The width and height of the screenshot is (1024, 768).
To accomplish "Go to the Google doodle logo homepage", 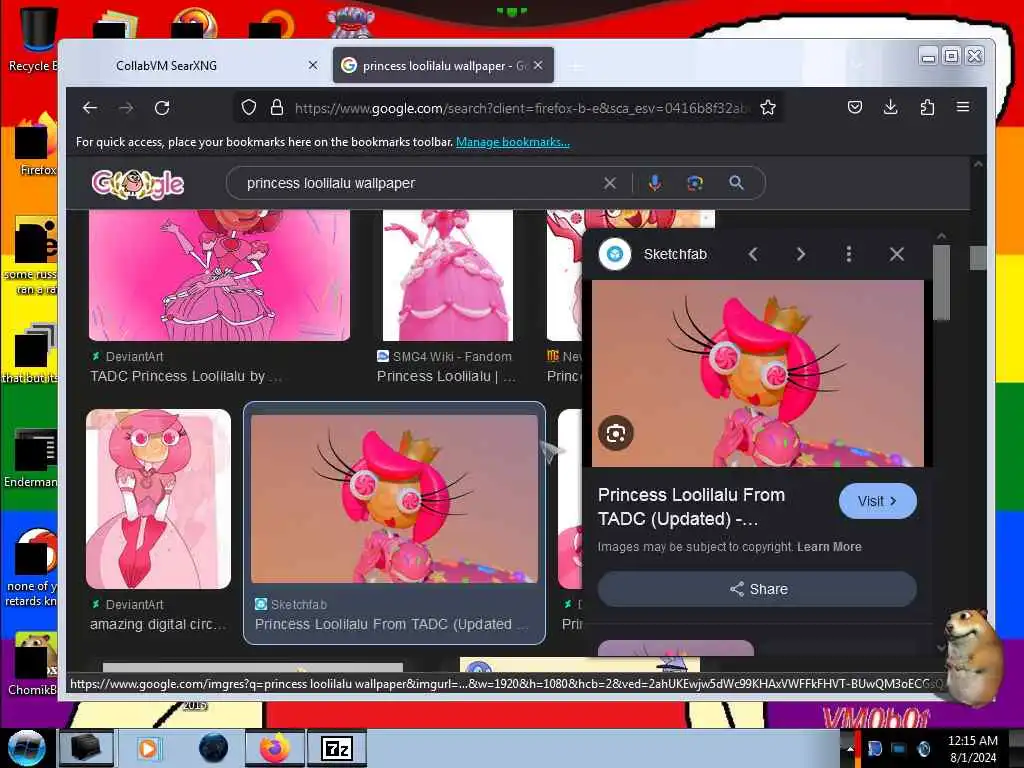I will click(138, 184).
